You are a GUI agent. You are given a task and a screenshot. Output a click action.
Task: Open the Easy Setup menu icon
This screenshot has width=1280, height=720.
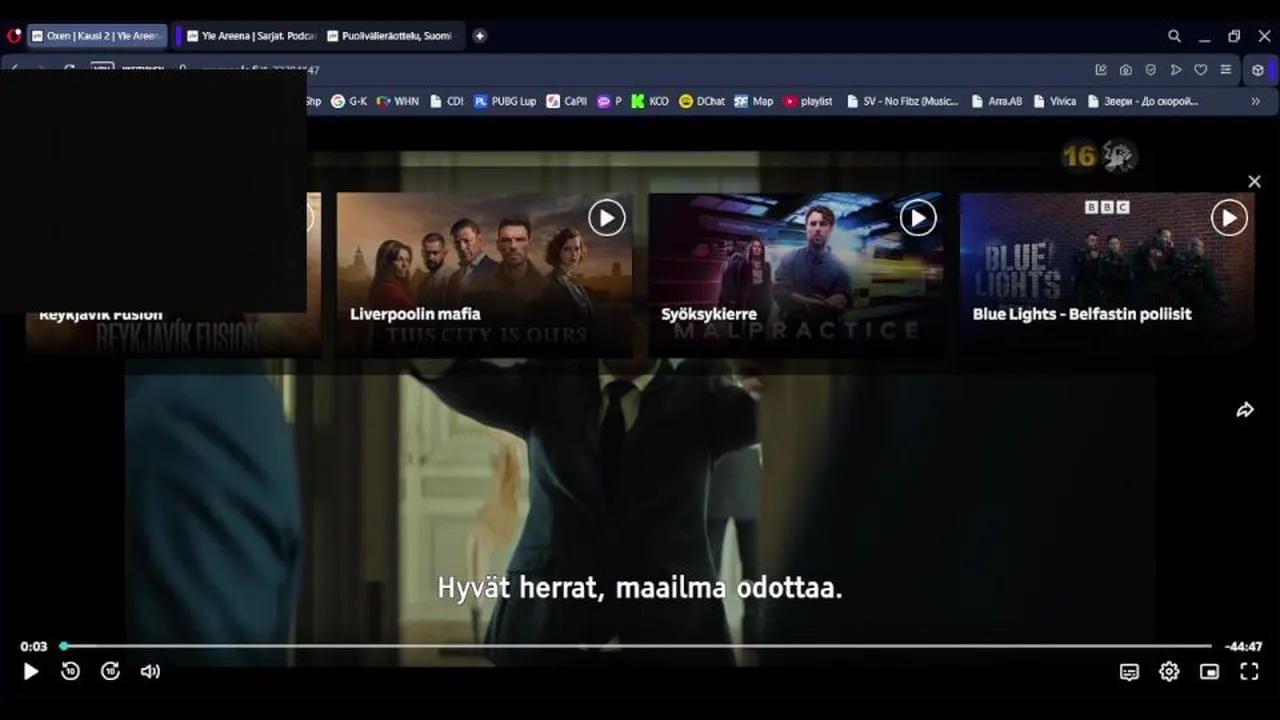[x=1226, y=70]
